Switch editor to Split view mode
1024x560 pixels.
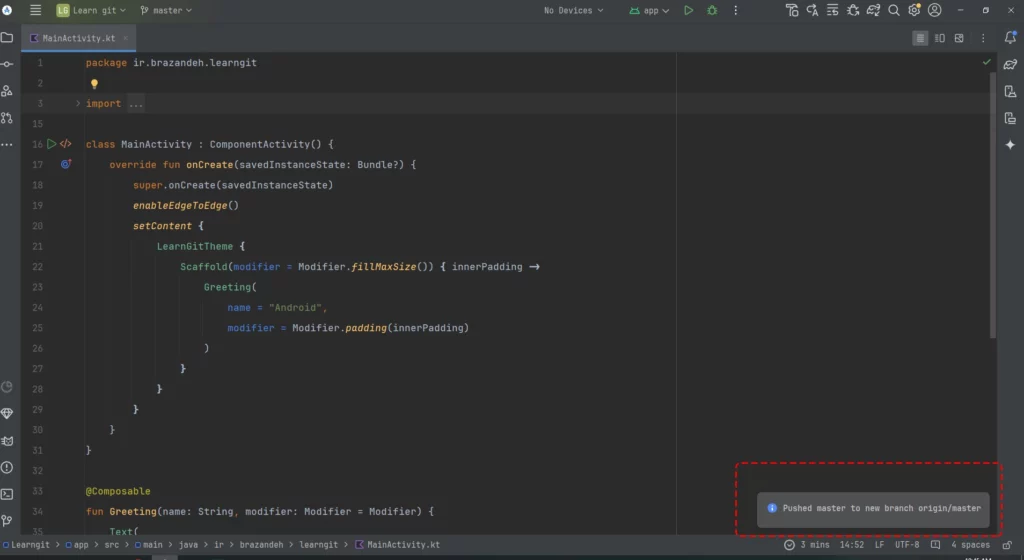click(939, 39)
